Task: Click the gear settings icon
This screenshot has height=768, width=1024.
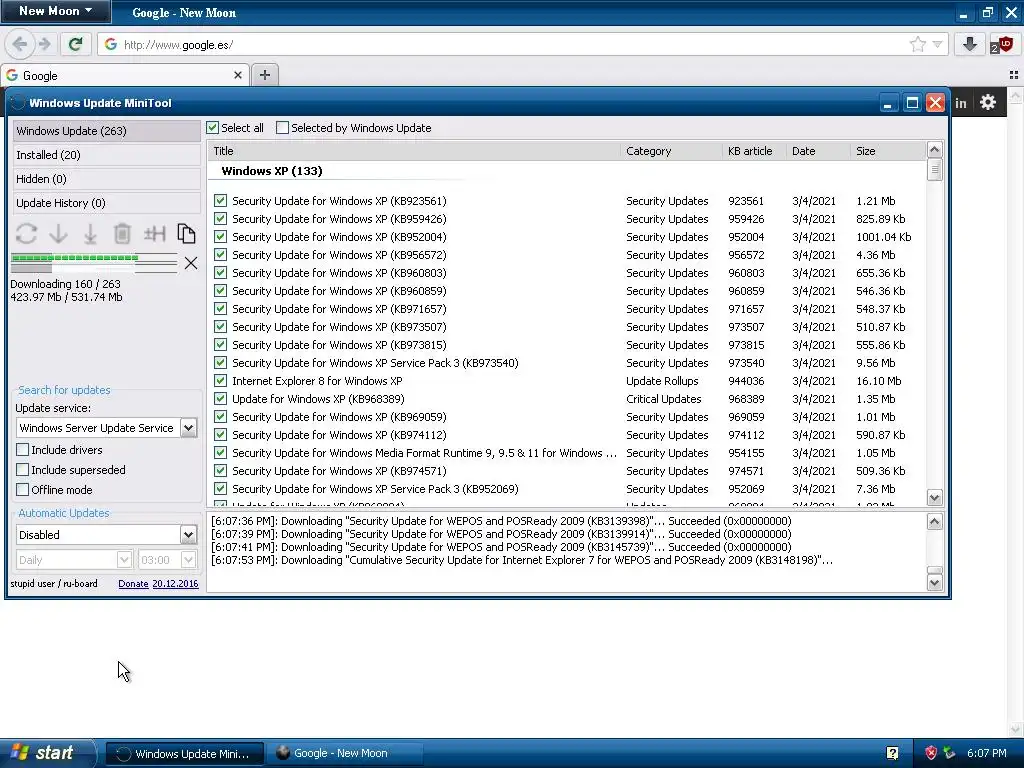Action: [987, 103]
